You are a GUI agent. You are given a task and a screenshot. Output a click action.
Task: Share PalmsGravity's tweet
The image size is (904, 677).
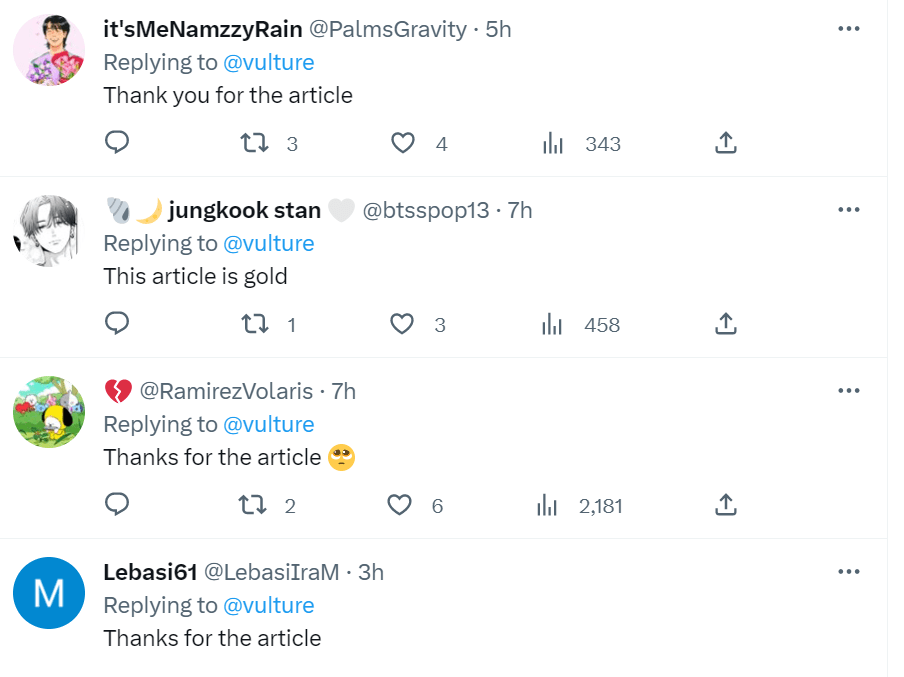click(726, 143)
